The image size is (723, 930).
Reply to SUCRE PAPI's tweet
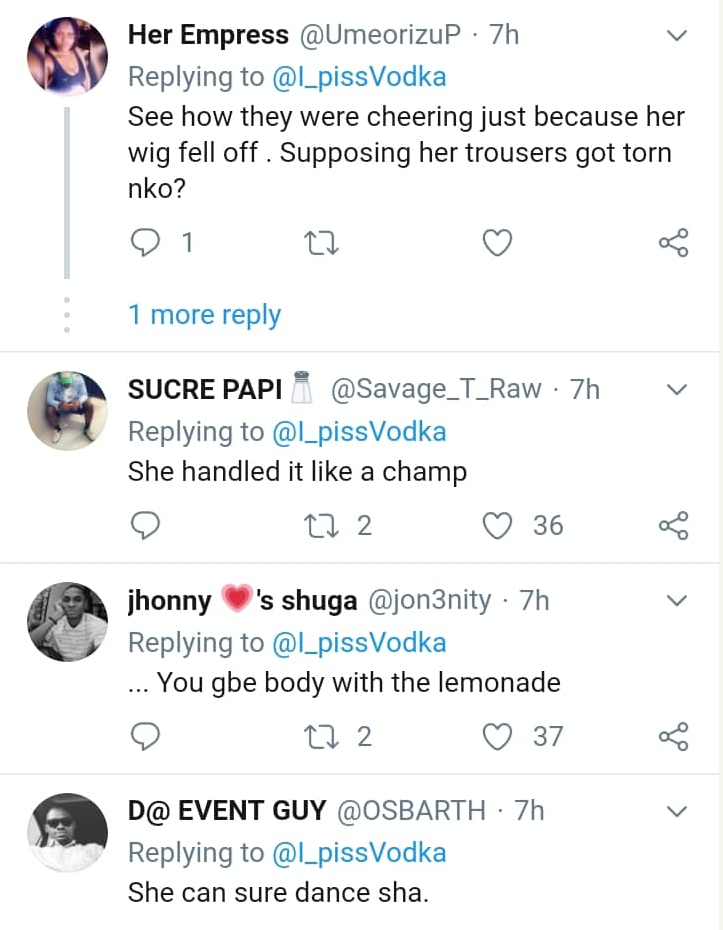point(146,525)
